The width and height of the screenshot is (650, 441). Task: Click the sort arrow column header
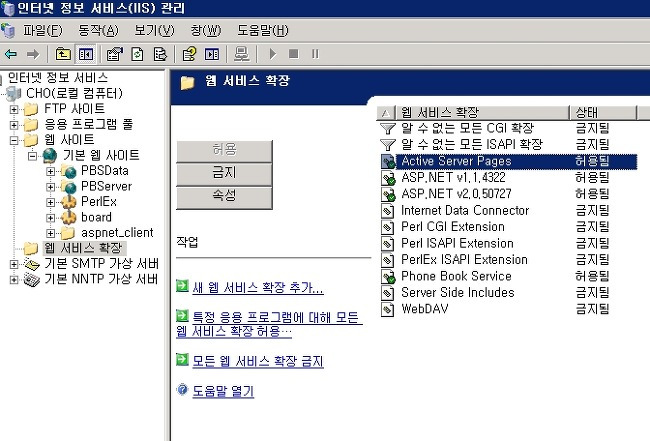click(386, 113)
